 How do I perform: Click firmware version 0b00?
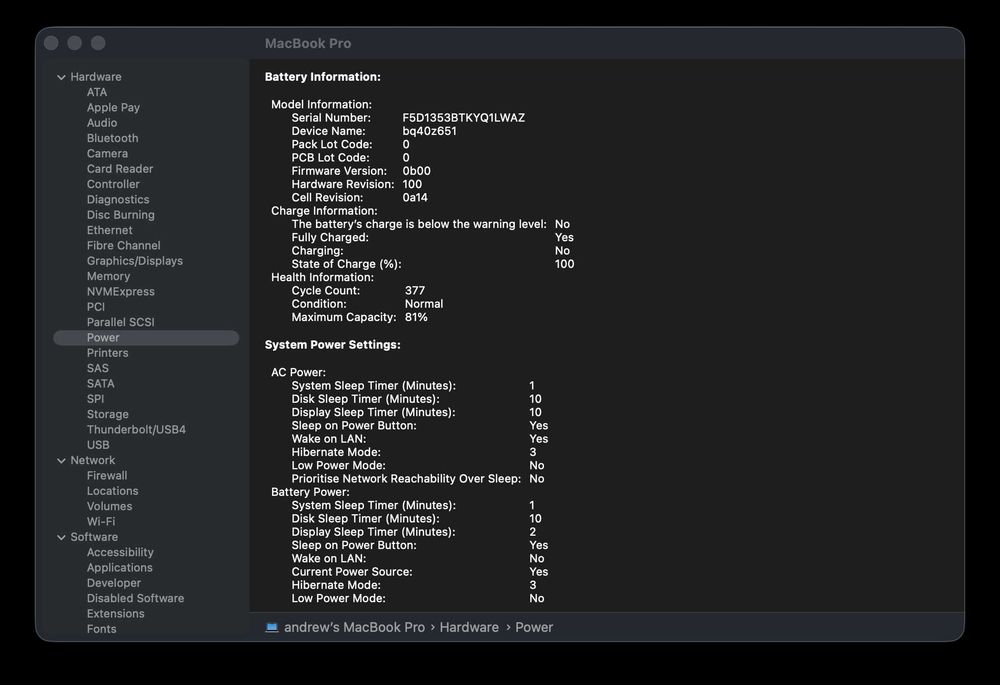pyautogui.click(x=416, y=171)
